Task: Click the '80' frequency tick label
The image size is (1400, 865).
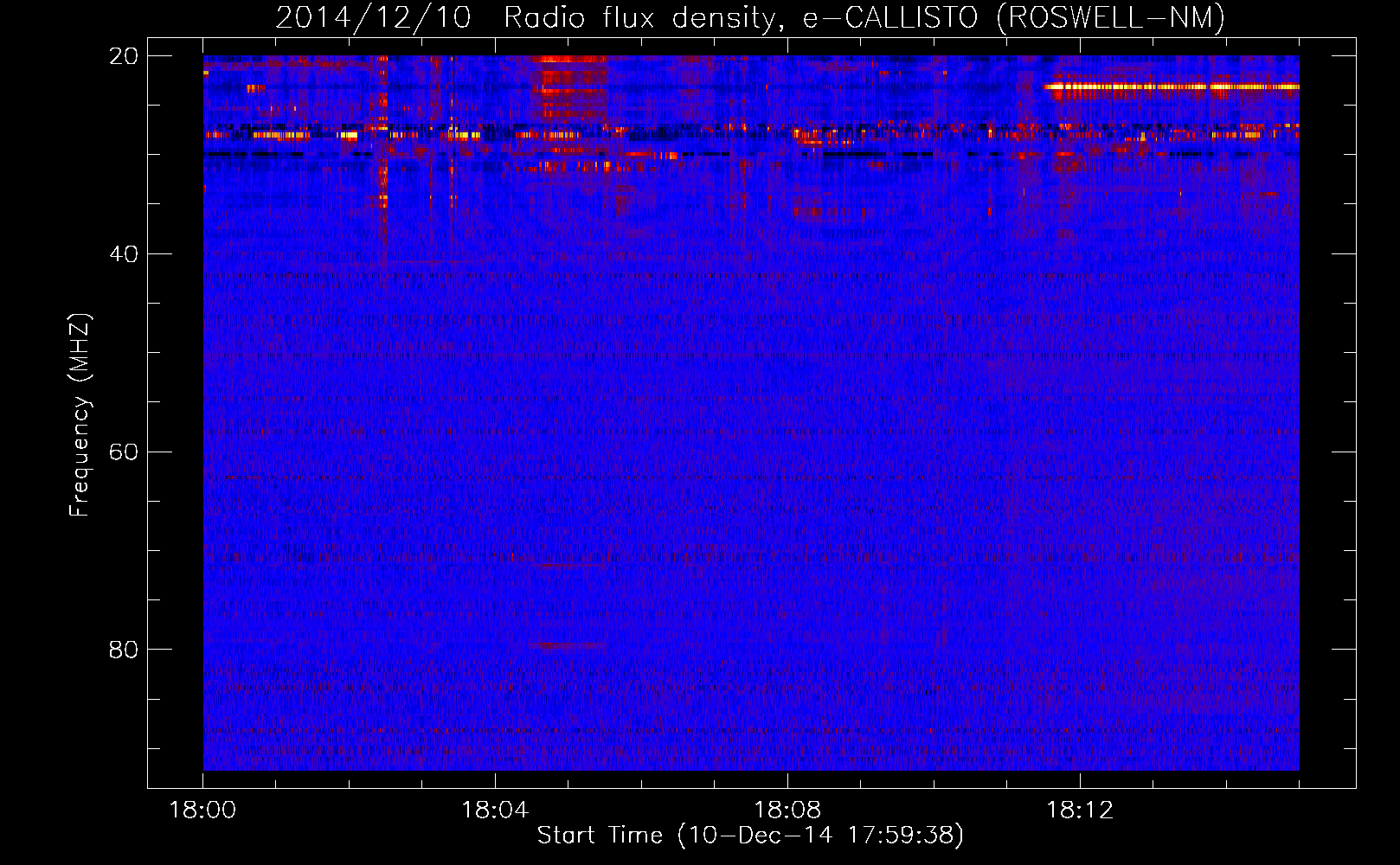Action: pos(124,650)
